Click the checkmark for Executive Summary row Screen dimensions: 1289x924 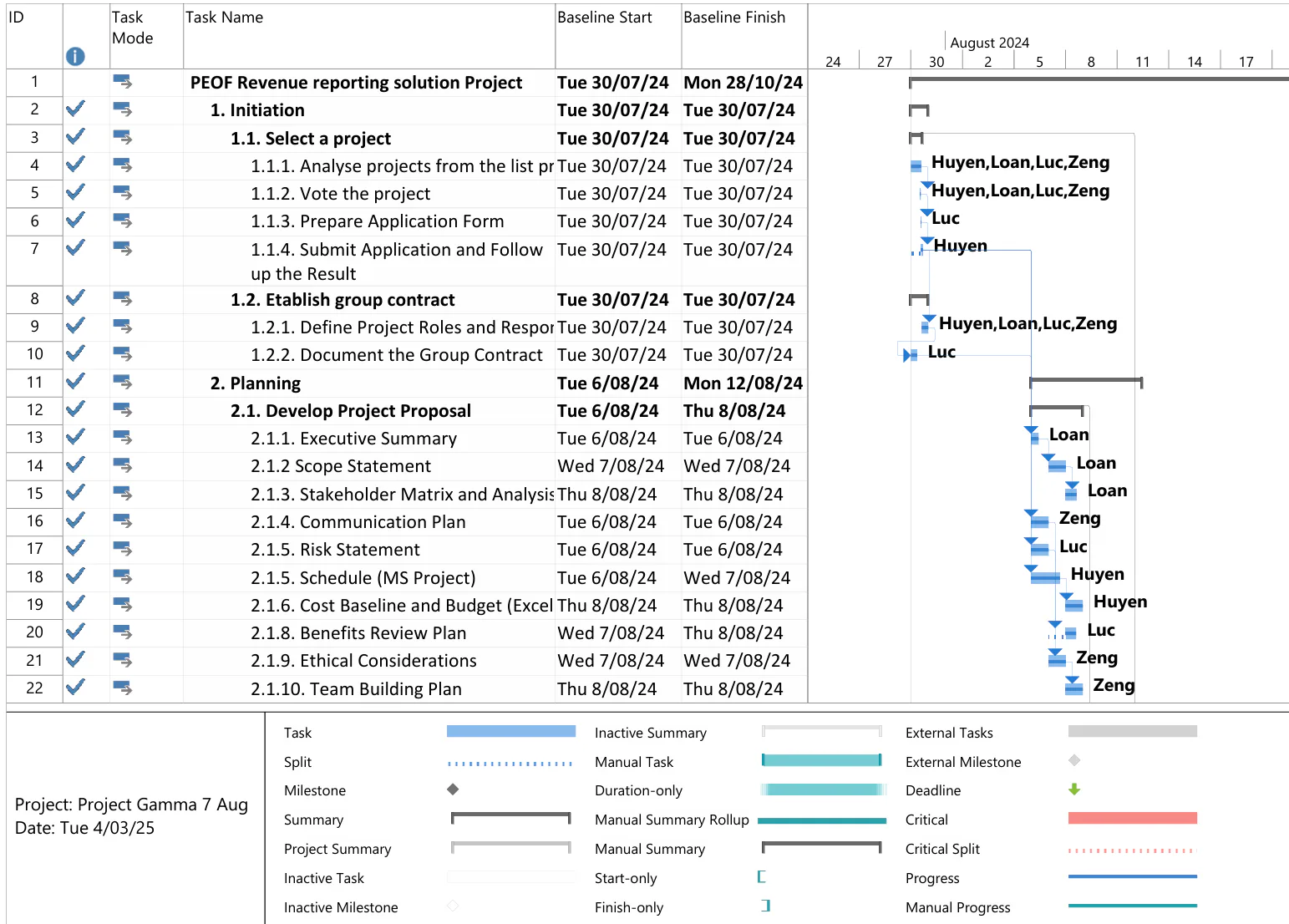tap(75, 437)
